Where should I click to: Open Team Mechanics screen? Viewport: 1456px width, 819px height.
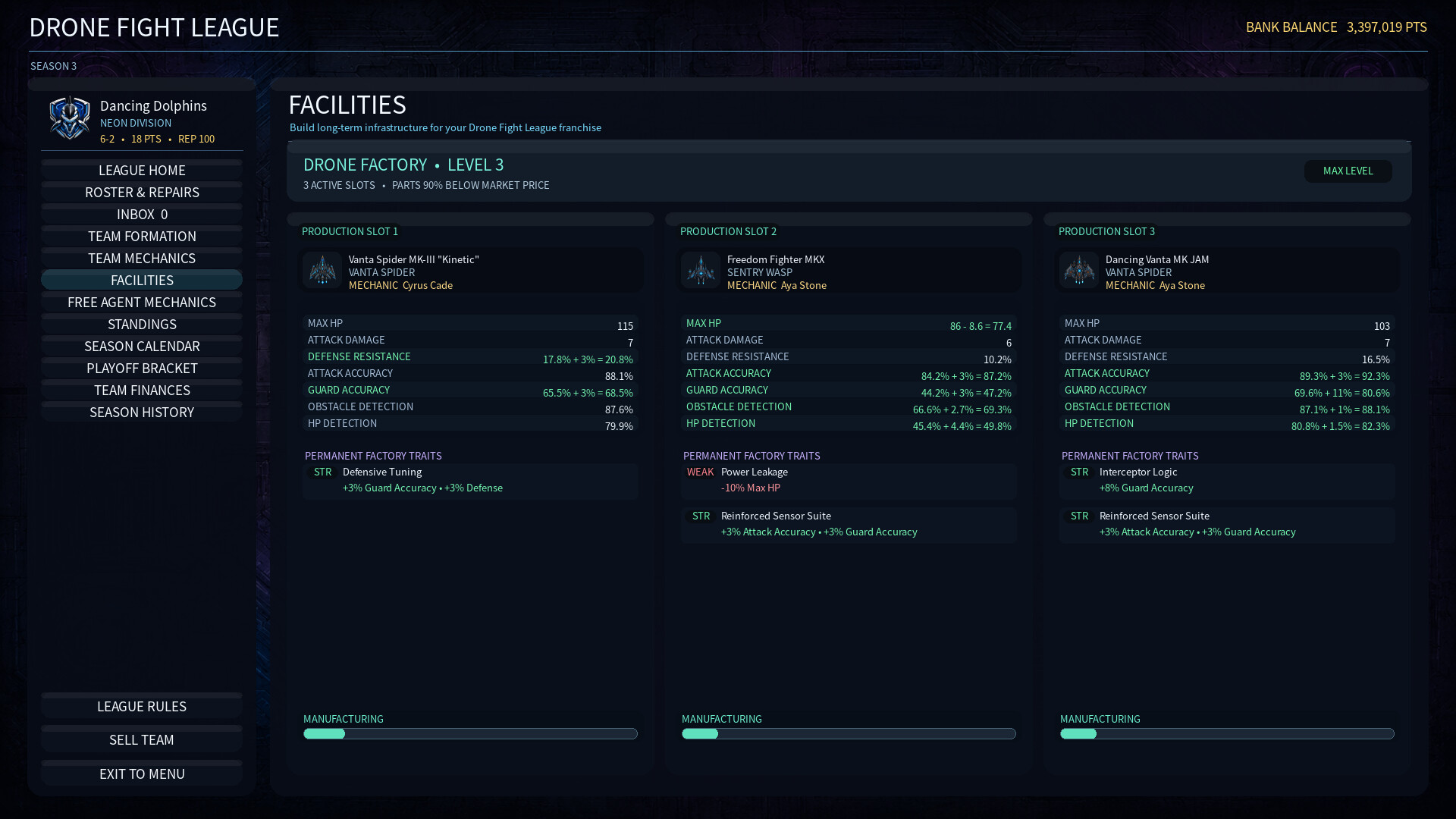tap(142, 258)
